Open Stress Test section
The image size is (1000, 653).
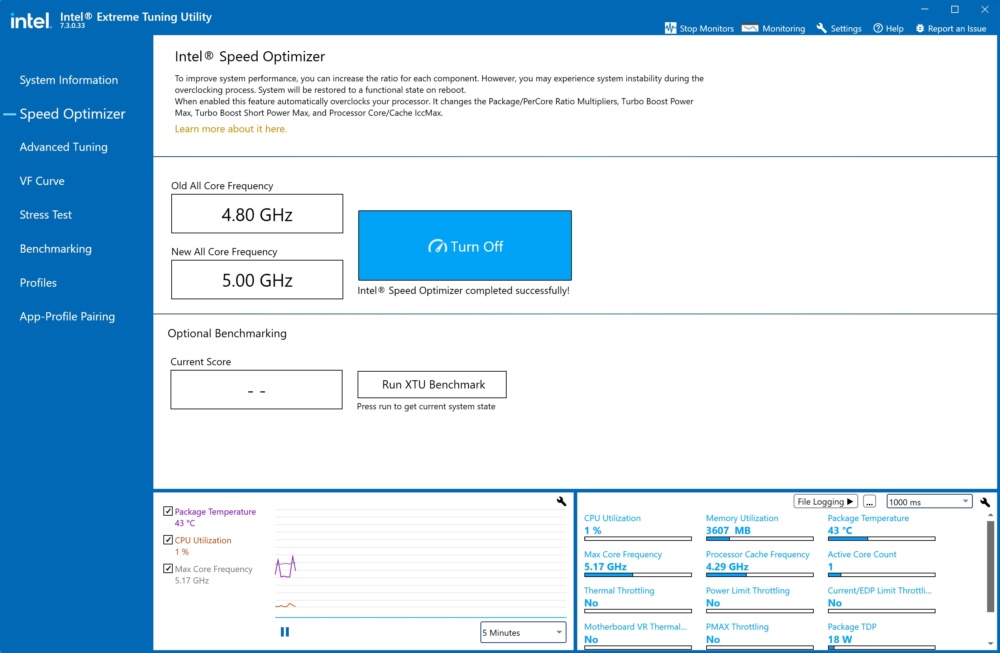45,215
